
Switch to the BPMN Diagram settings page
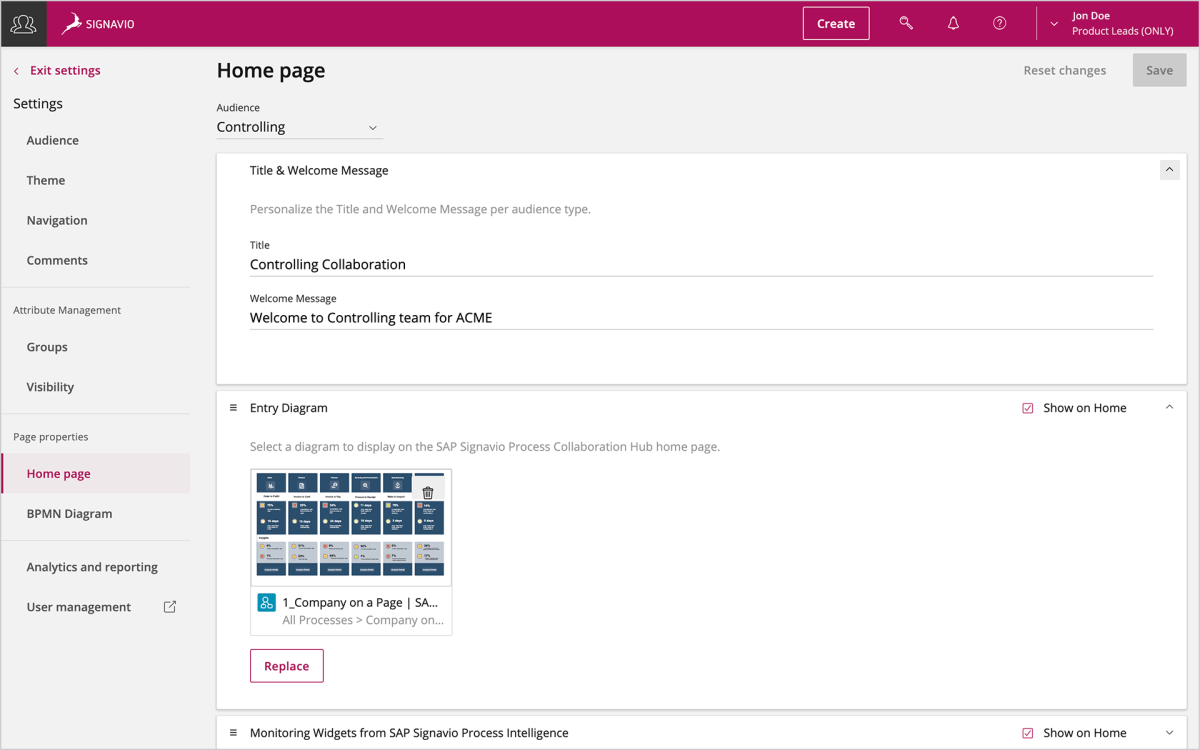tap(69, 513)
